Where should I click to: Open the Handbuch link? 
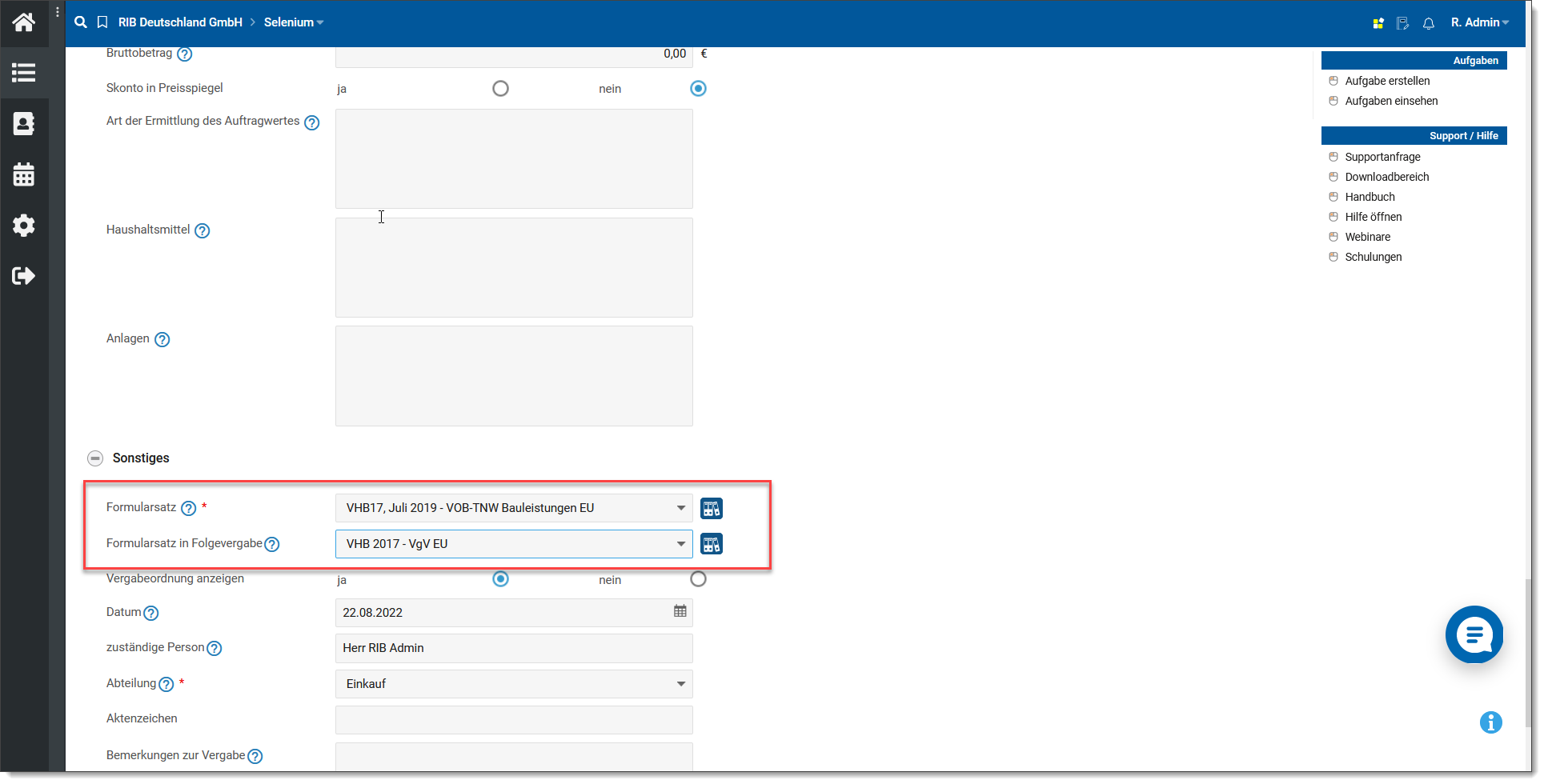tap(1370, 197)
